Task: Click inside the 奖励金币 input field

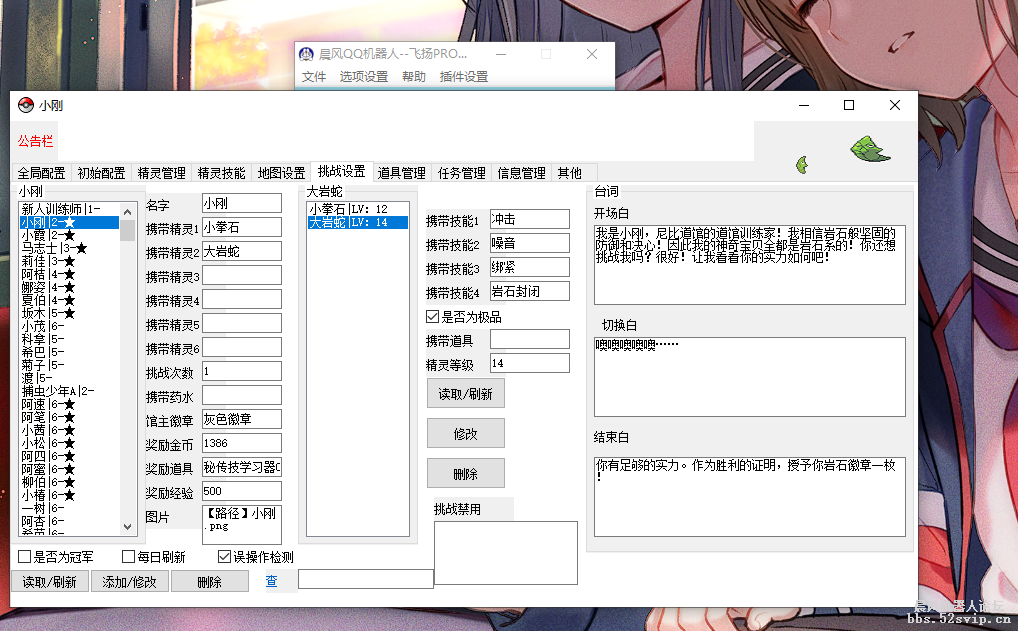Action: [241, 443]
